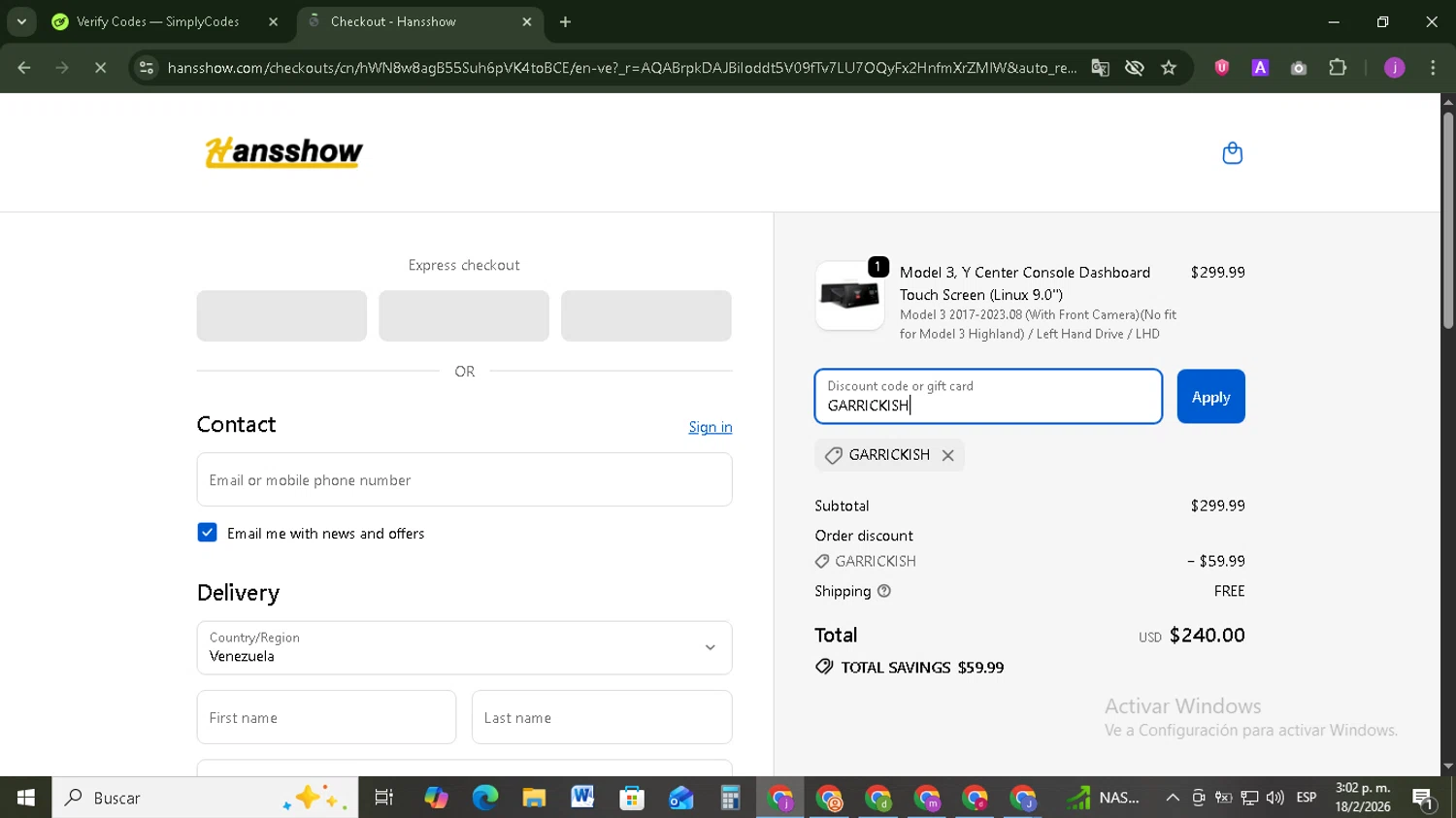The image size is (1456, 818).
Task: Switch to the Verify Codes — SimplyCodes tab
Action: click(157, 21)
